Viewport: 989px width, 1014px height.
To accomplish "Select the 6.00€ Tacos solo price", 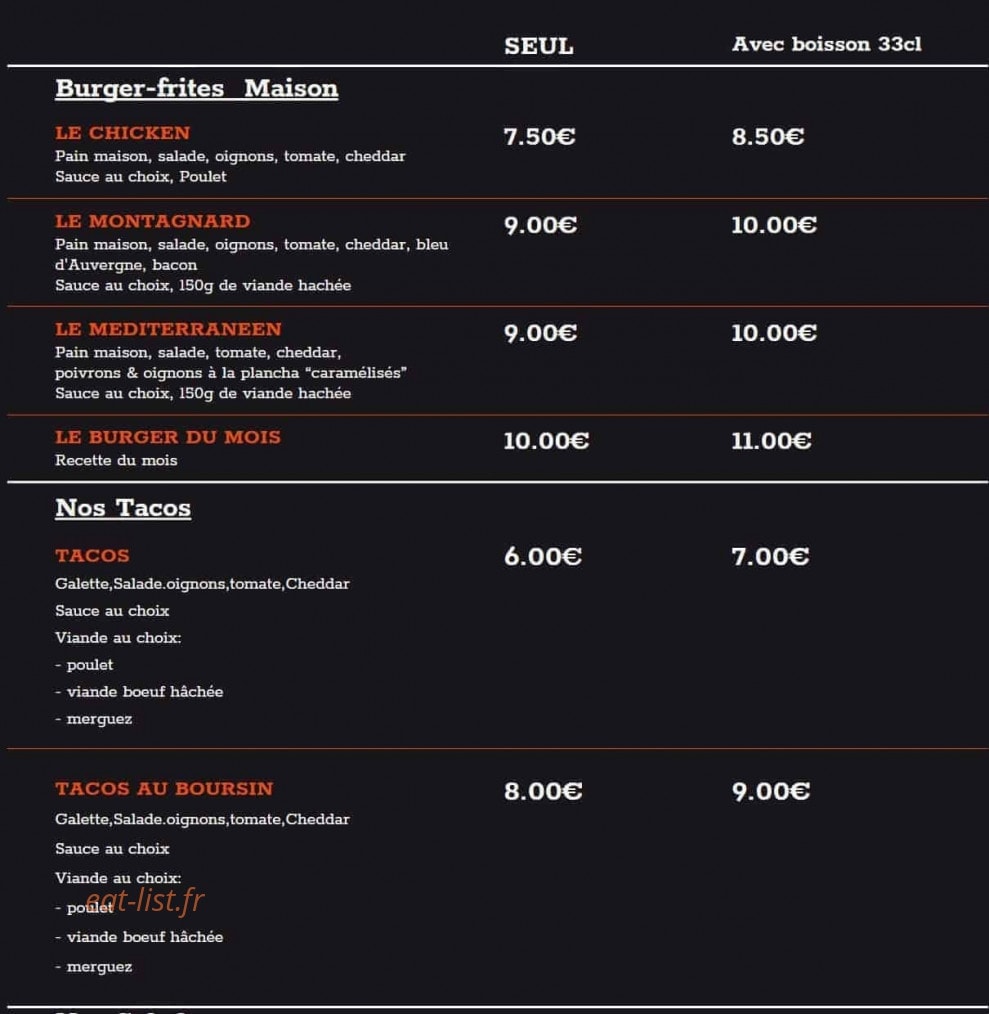I will pyautogui.click(x=543, y=557).
